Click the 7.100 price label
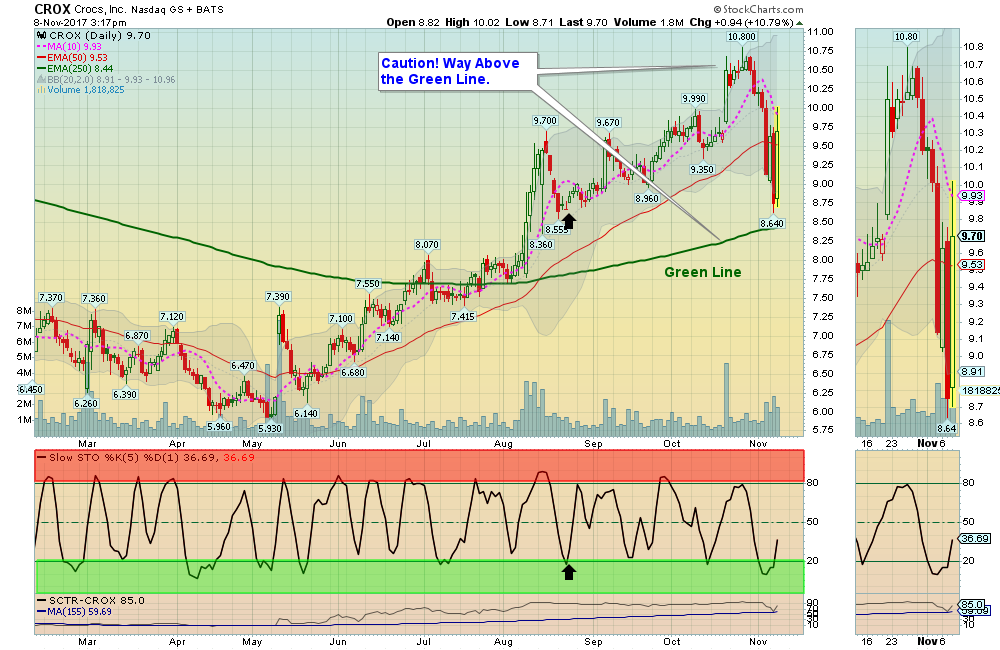The height and width of the screenshot is (650, 1000). pos(341,319)
